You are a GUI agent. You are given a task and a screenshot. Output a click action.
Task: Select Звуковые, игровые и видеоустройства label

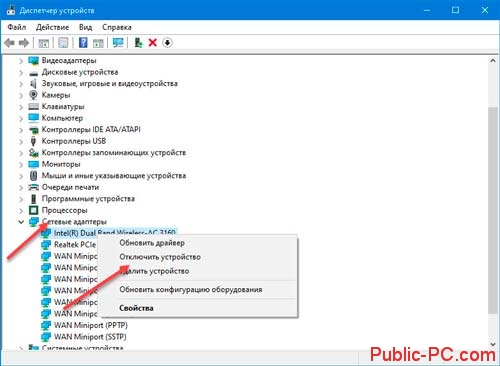pos(109,84)
